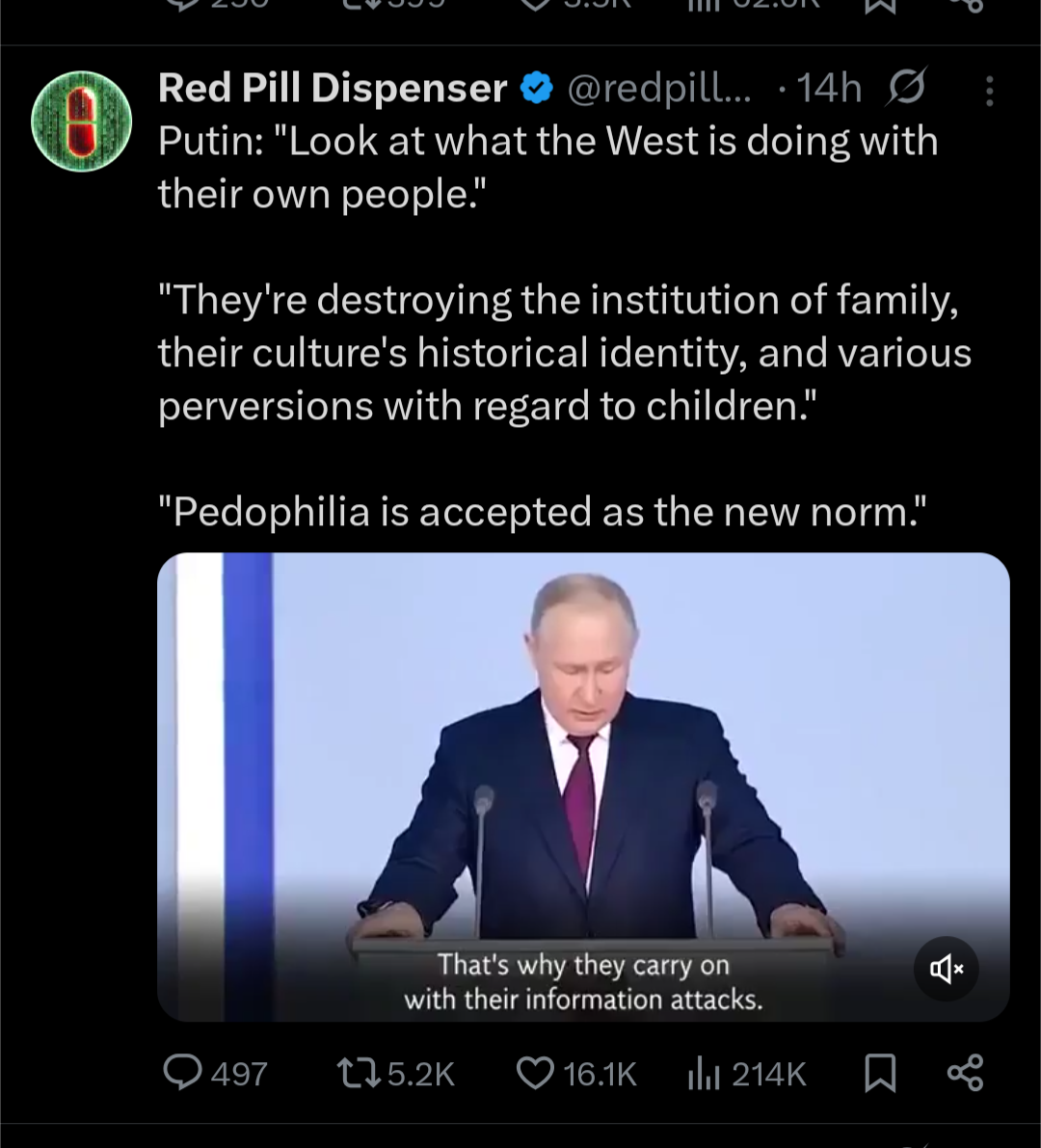The height and width of the screenshot is (1148, 1041).
Task: Tap the Red Pill Dispenser display name
Action: (x=333, y=89)
